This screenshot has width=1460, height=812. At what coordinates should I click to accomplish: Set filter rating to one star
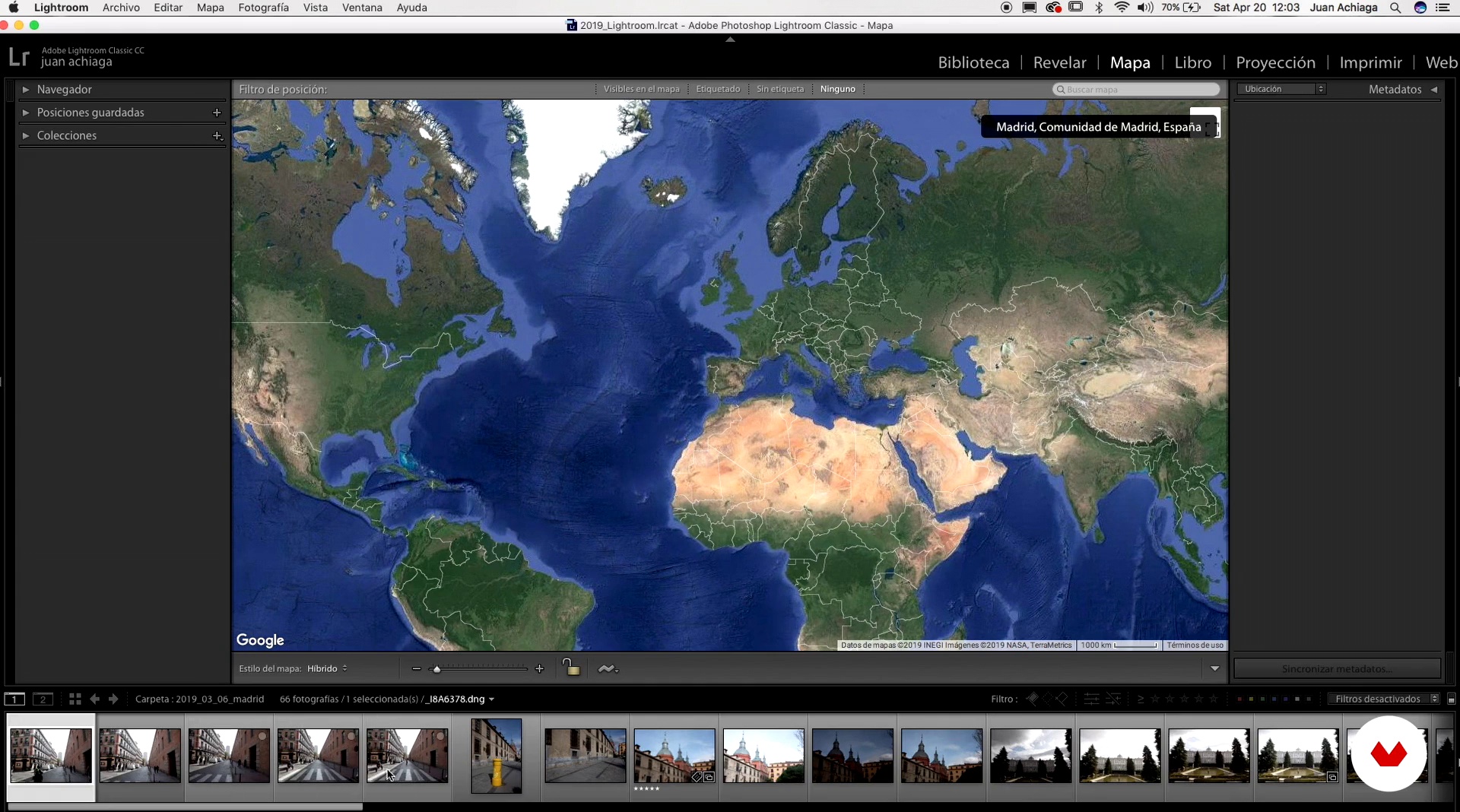click(x=1155, y=699)
